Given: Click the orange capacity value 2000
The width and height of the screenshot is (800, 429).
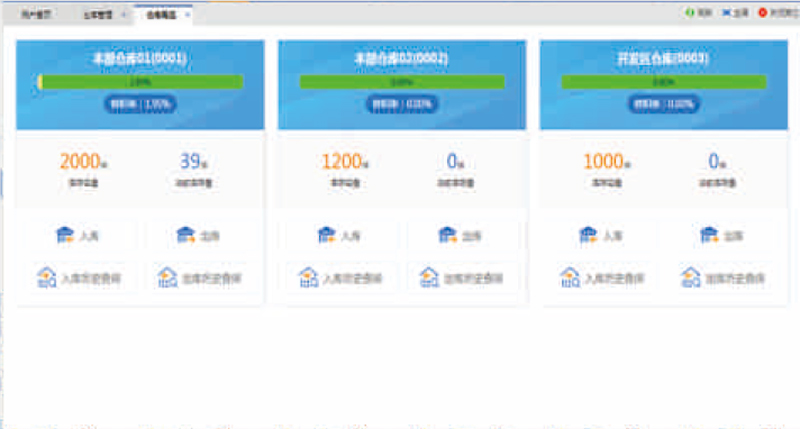Looking at the screenshot, I should [x=80, y=162].
